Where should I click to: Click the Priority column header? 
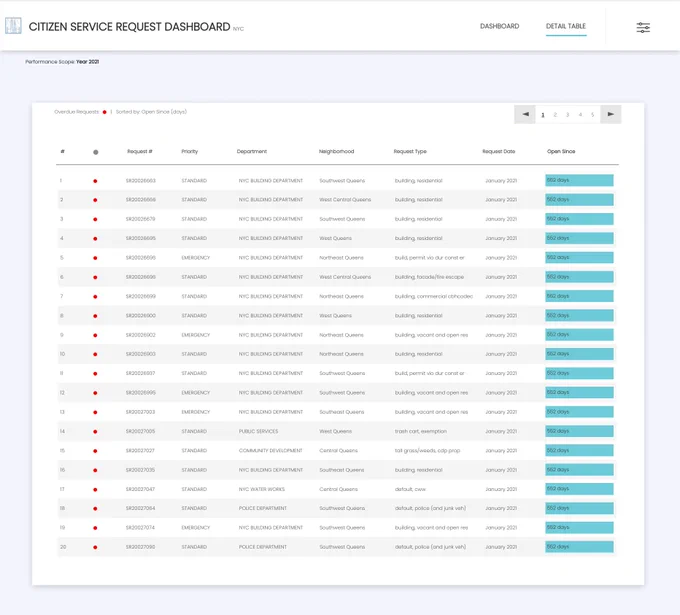pyautogui.click(x=190, y=151)
